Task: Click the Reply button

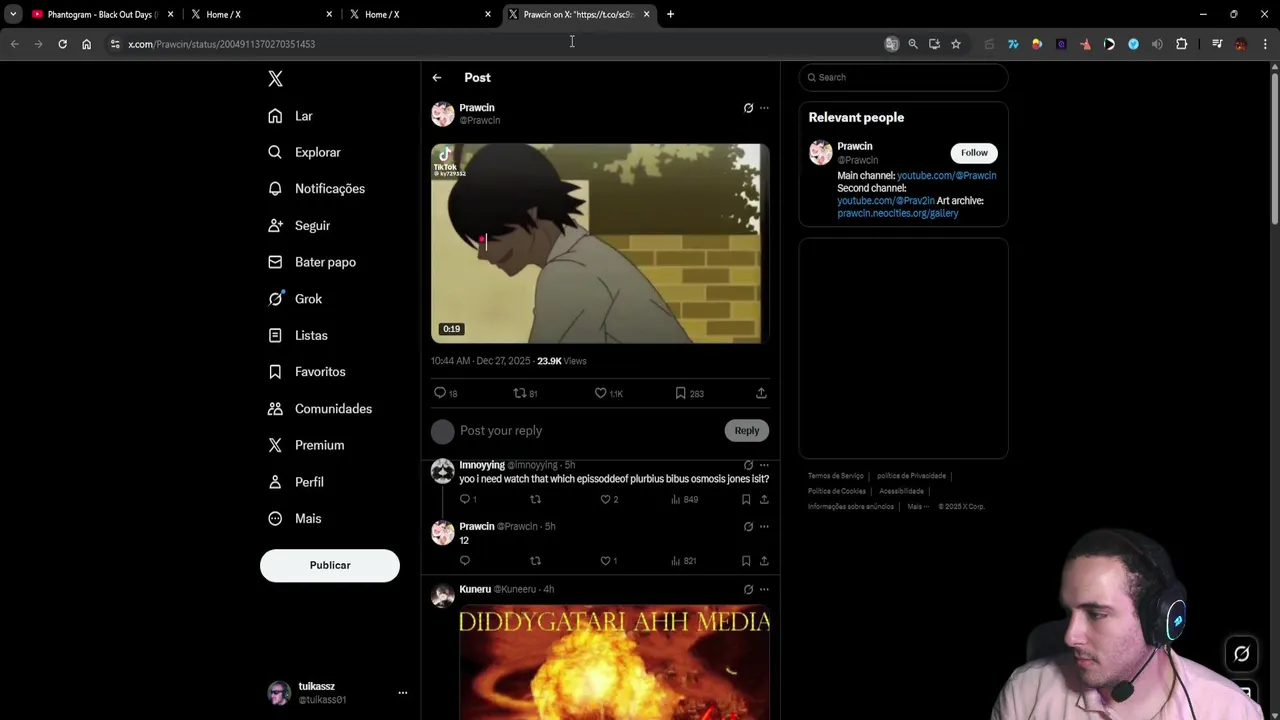Action: click(747, 431)
